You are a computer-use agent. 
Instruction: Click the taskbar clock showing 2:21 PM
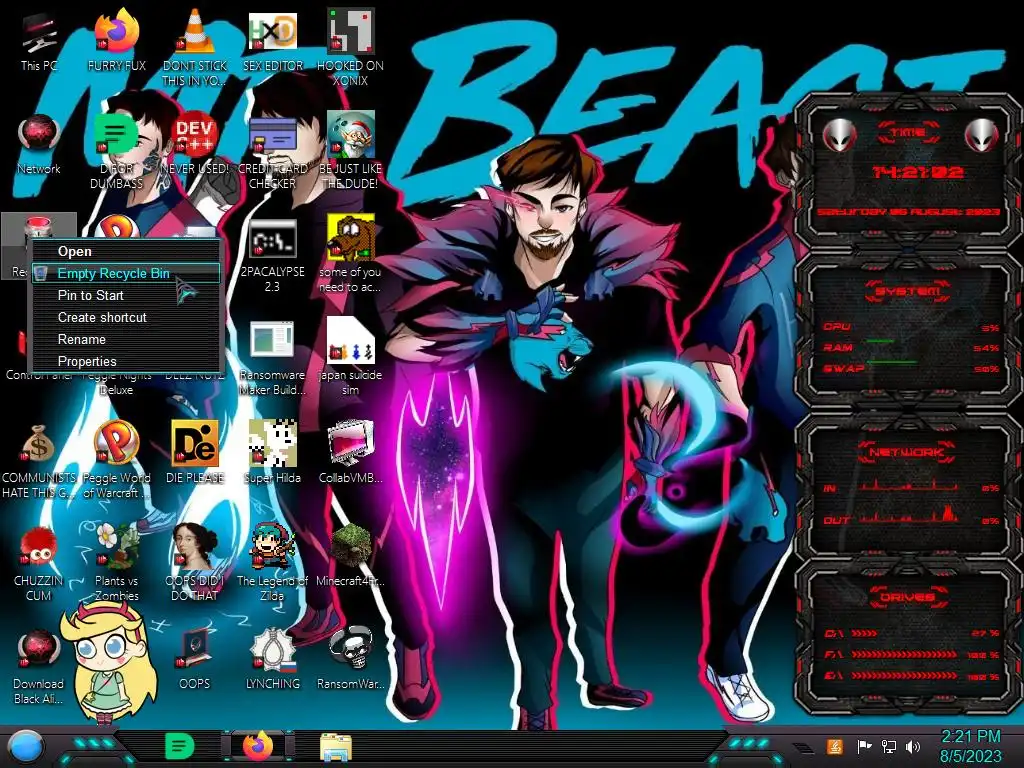[x=970, y=746]
